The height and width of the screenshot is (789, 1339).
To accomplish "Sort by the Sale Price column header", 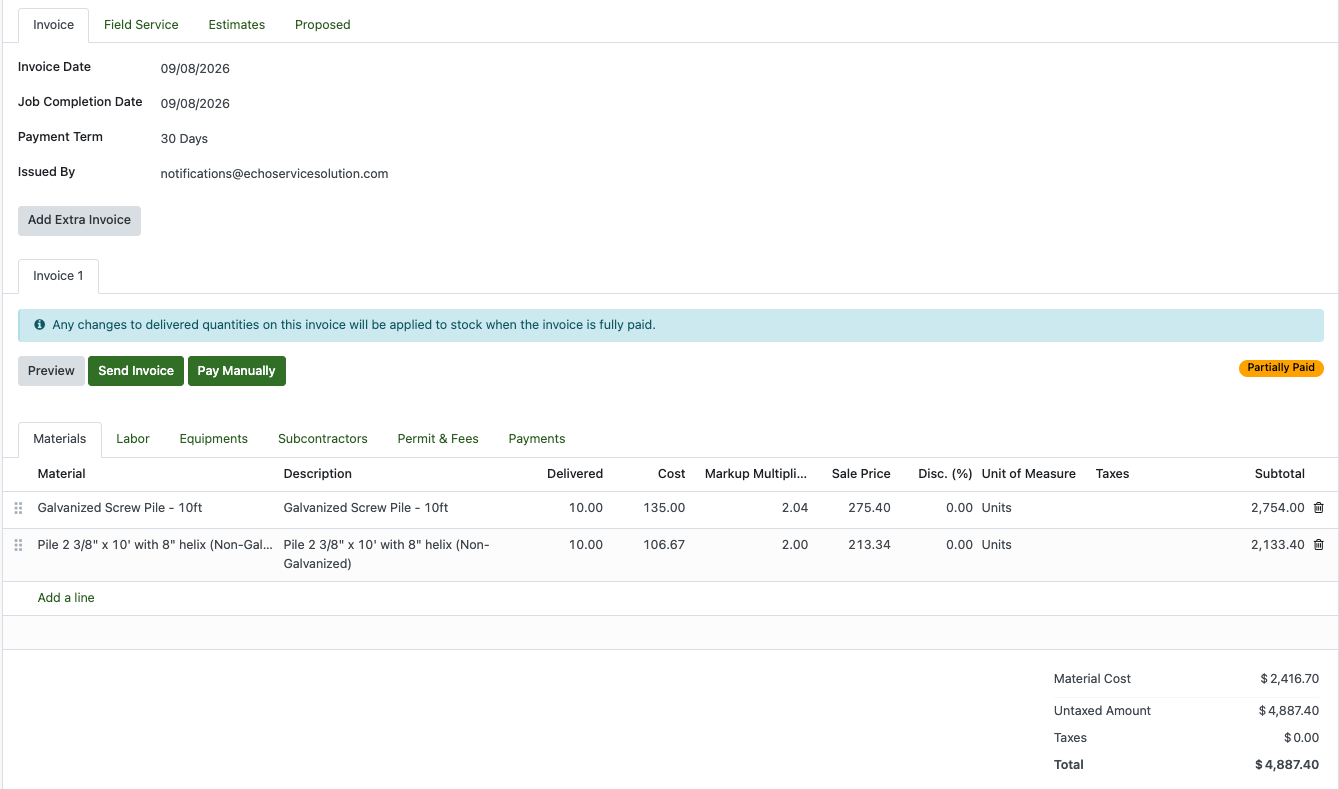I will point(861,474).
